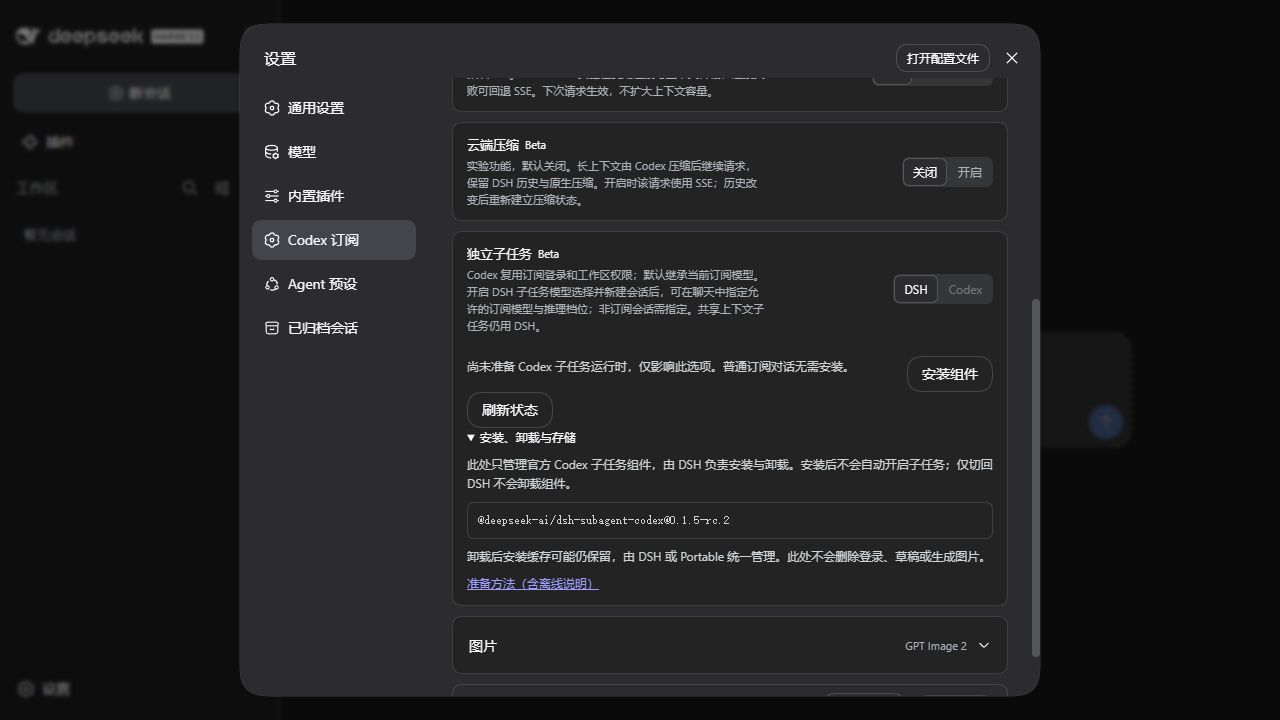Open 已归档会话 section

(333, 328)
